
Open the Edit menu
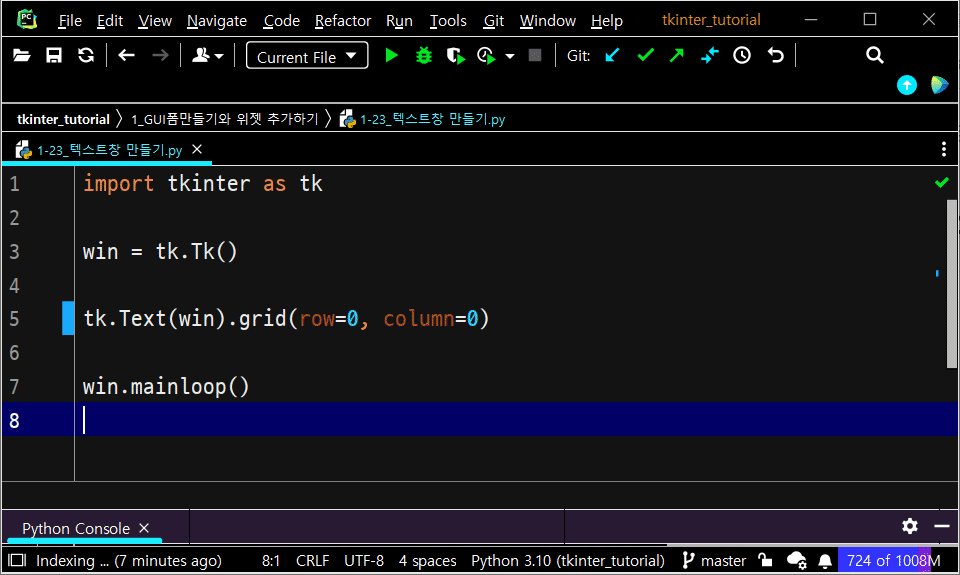pos(110,21)
